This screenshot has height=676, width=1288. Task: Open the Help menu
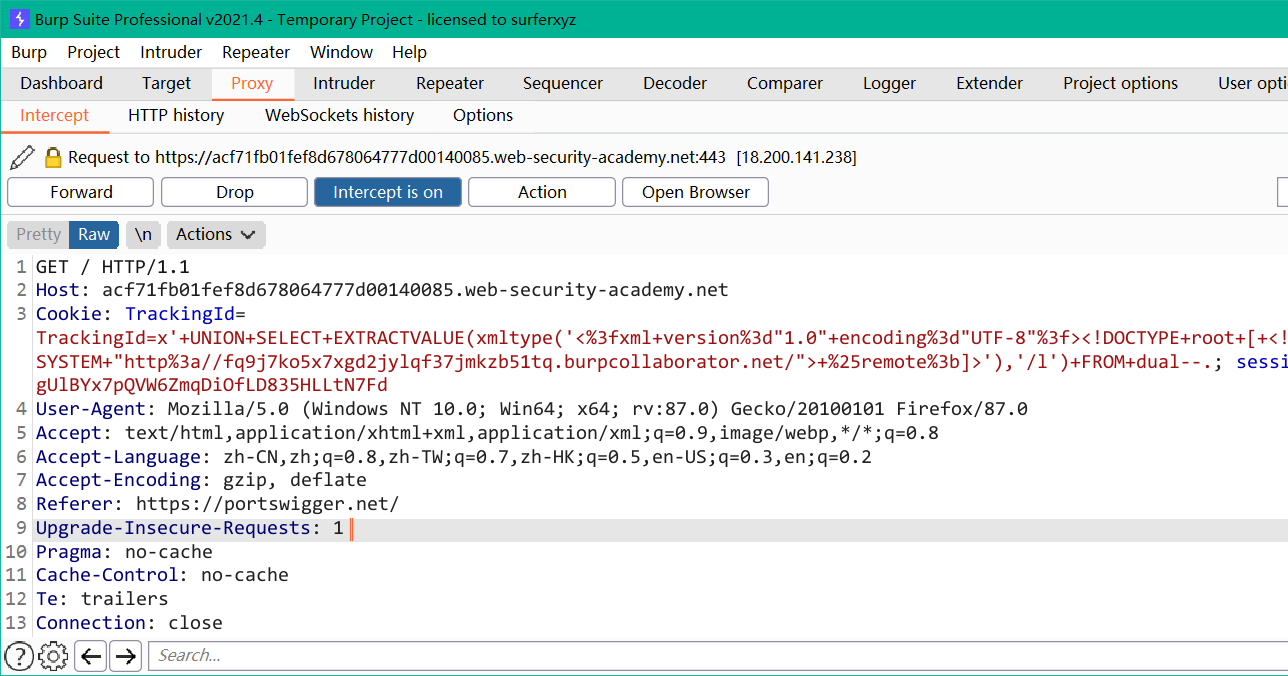409,52
